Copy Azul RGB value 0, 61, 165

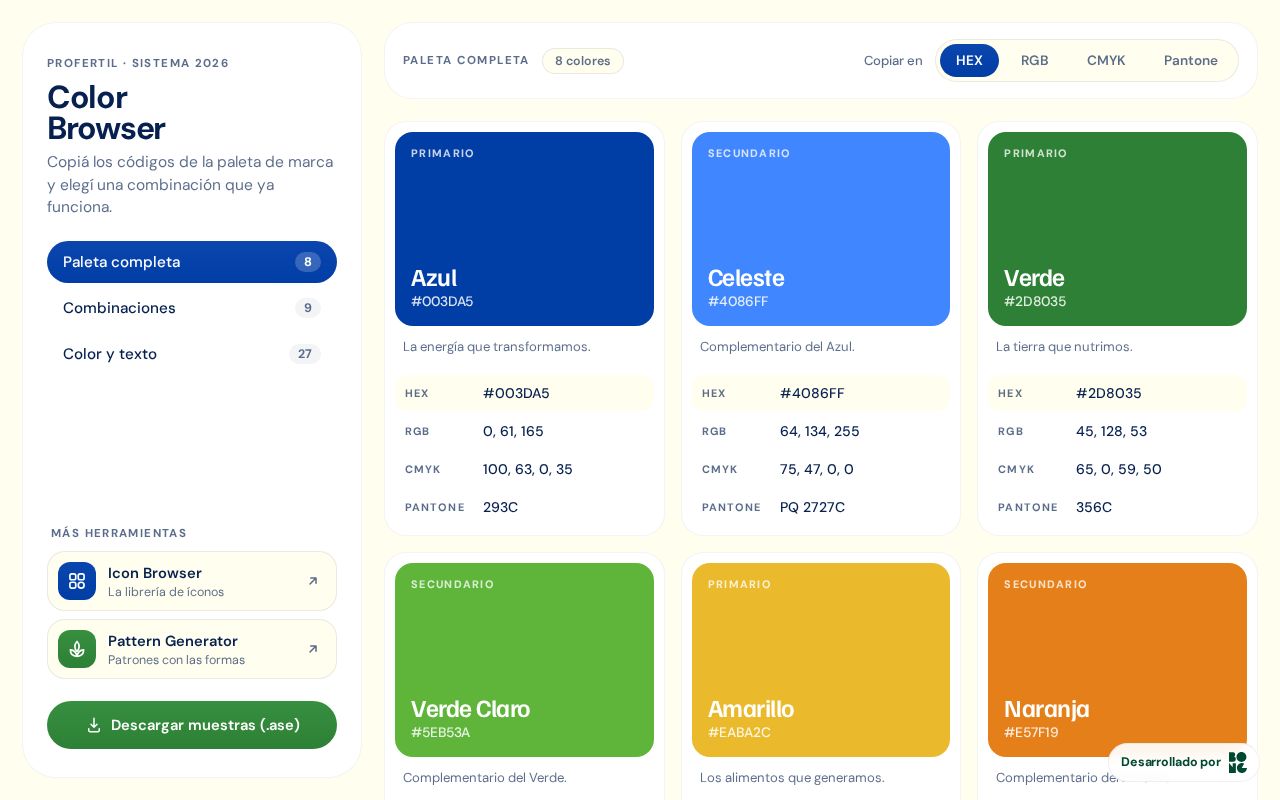coord(524,431)
